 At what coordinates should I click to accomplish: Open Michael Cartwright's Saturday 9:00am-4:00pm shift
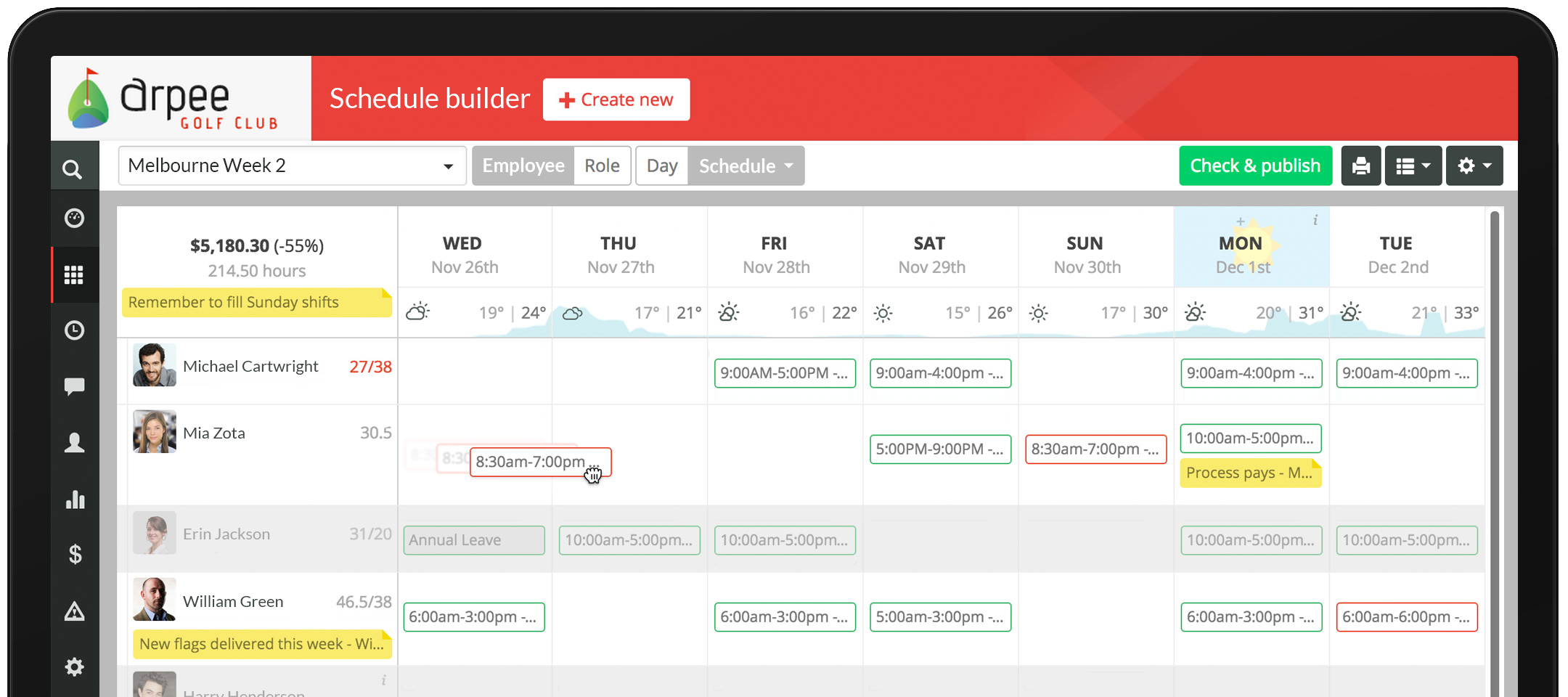(941, 373)
